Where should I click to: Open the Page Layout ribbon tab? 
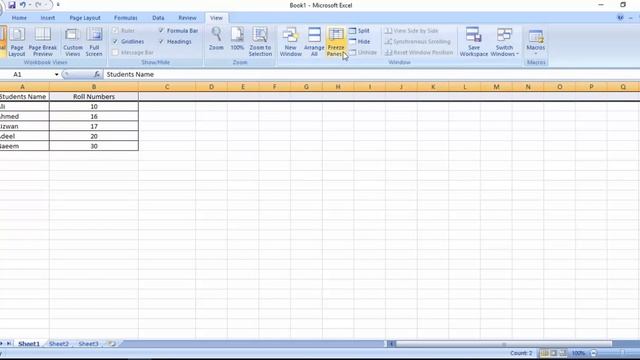coord(85,18)
